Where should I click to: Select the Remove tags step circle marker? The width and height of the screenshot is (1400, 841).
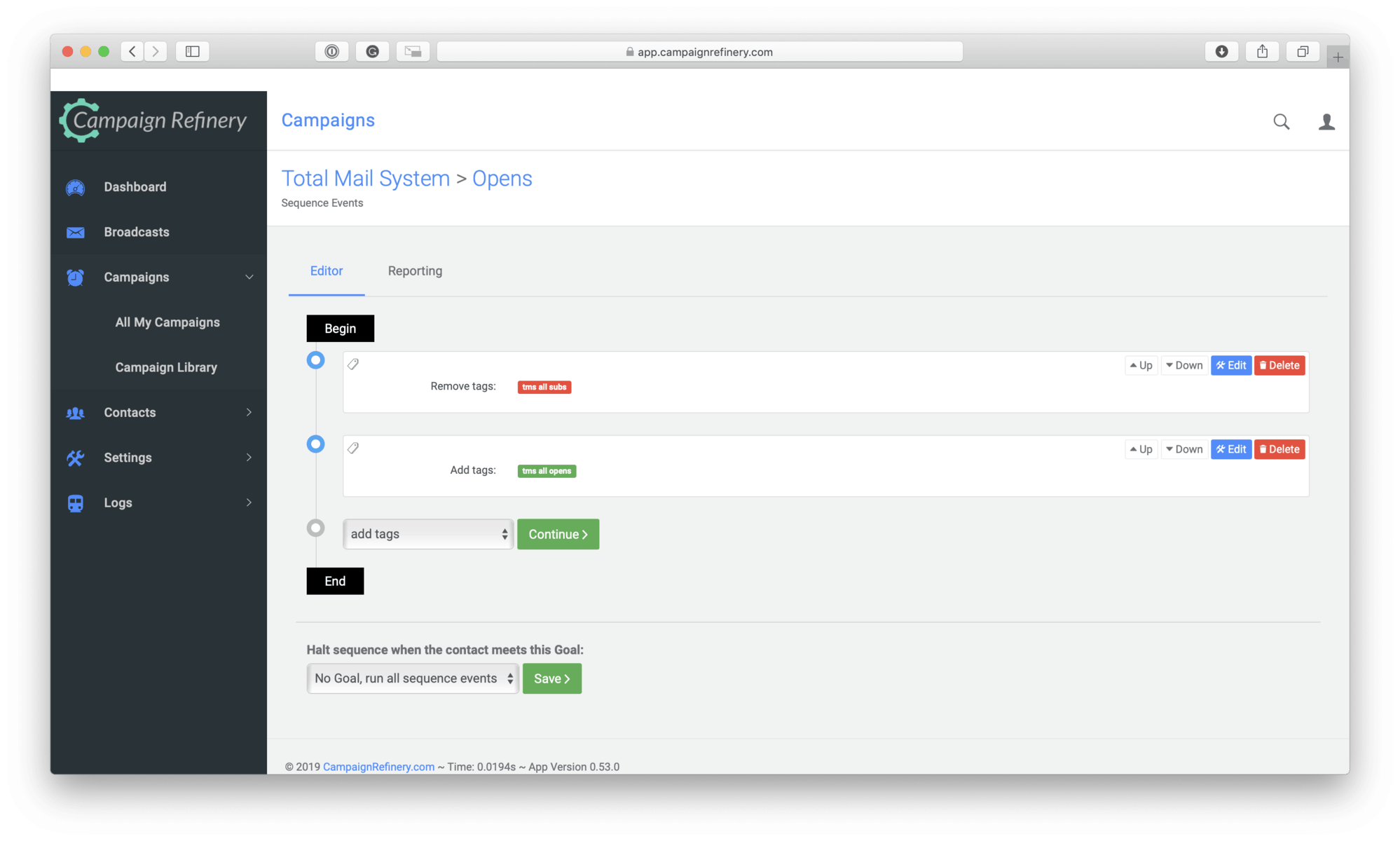click(316, 360)
